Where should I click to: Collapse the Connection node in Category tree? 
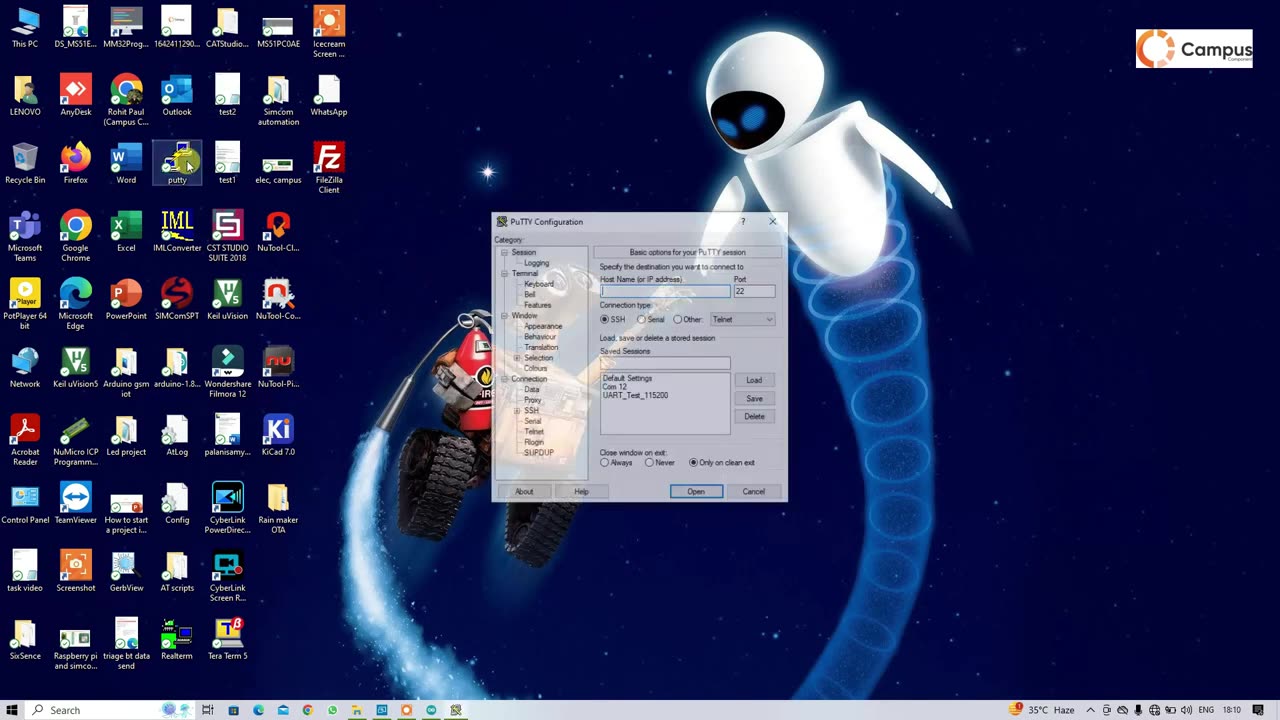(x=505, y=379)
